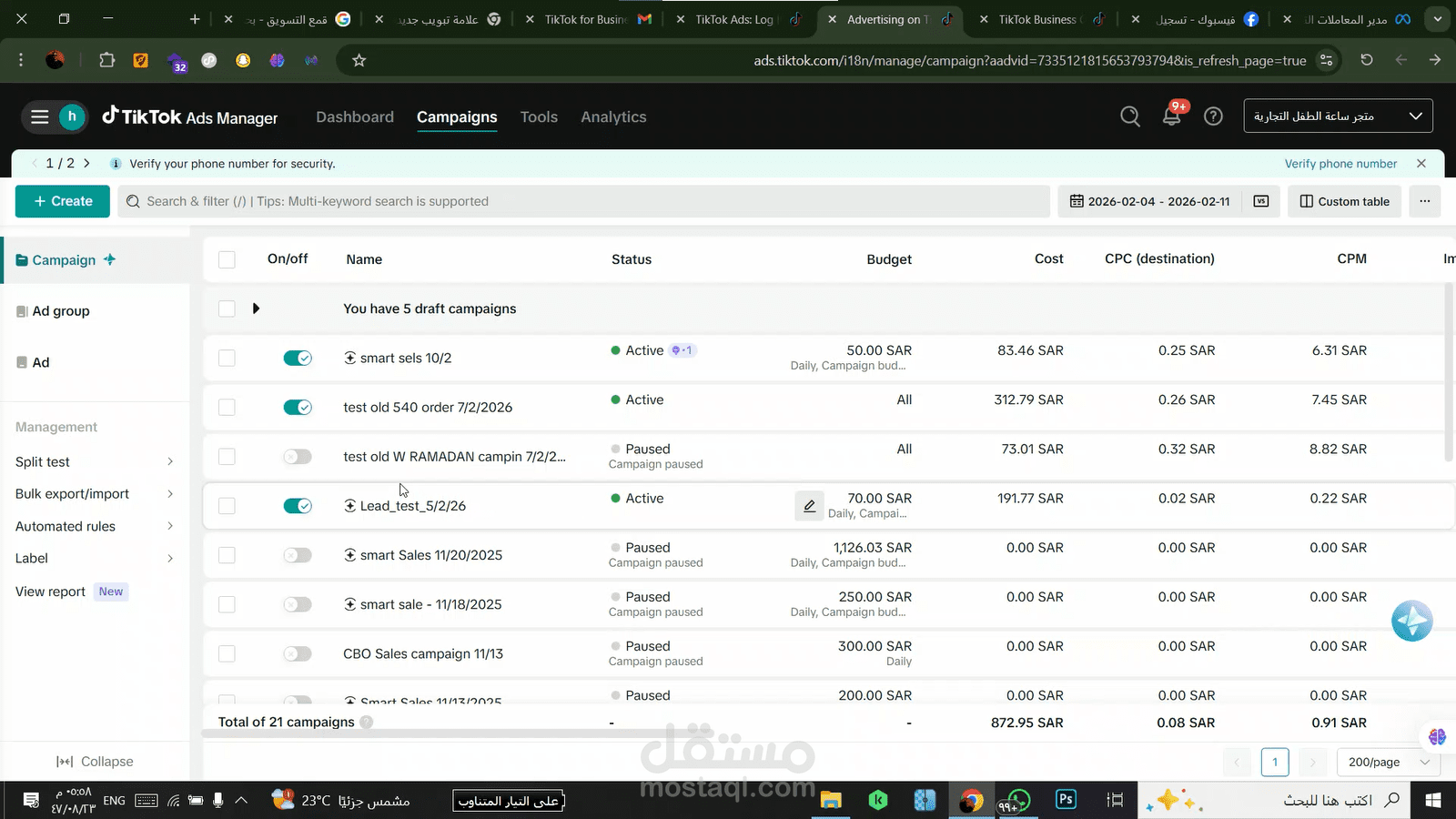Open the notifications bell icon
The image size is (1456, 819).
tap(1172, 116)
